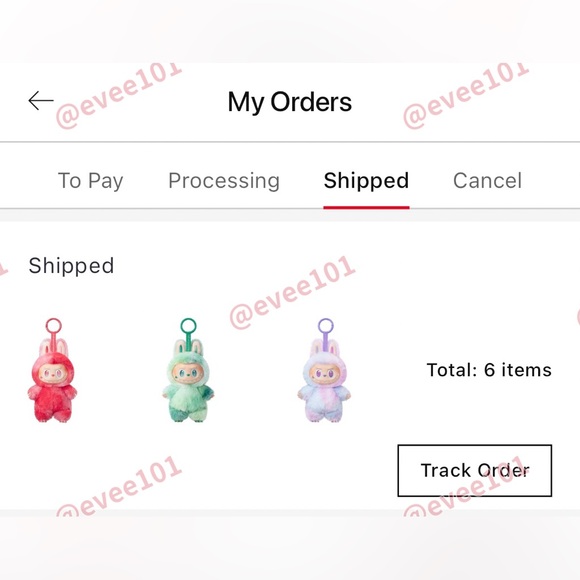The image size is (580, 580).
Task: Click the red keyring loop on first plush
Action: click(x=54, y=326)
